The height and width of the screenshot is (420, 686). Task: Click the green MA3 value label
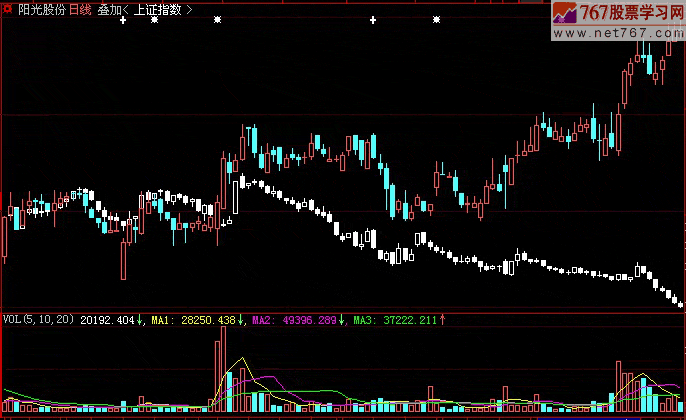[396, 320]
